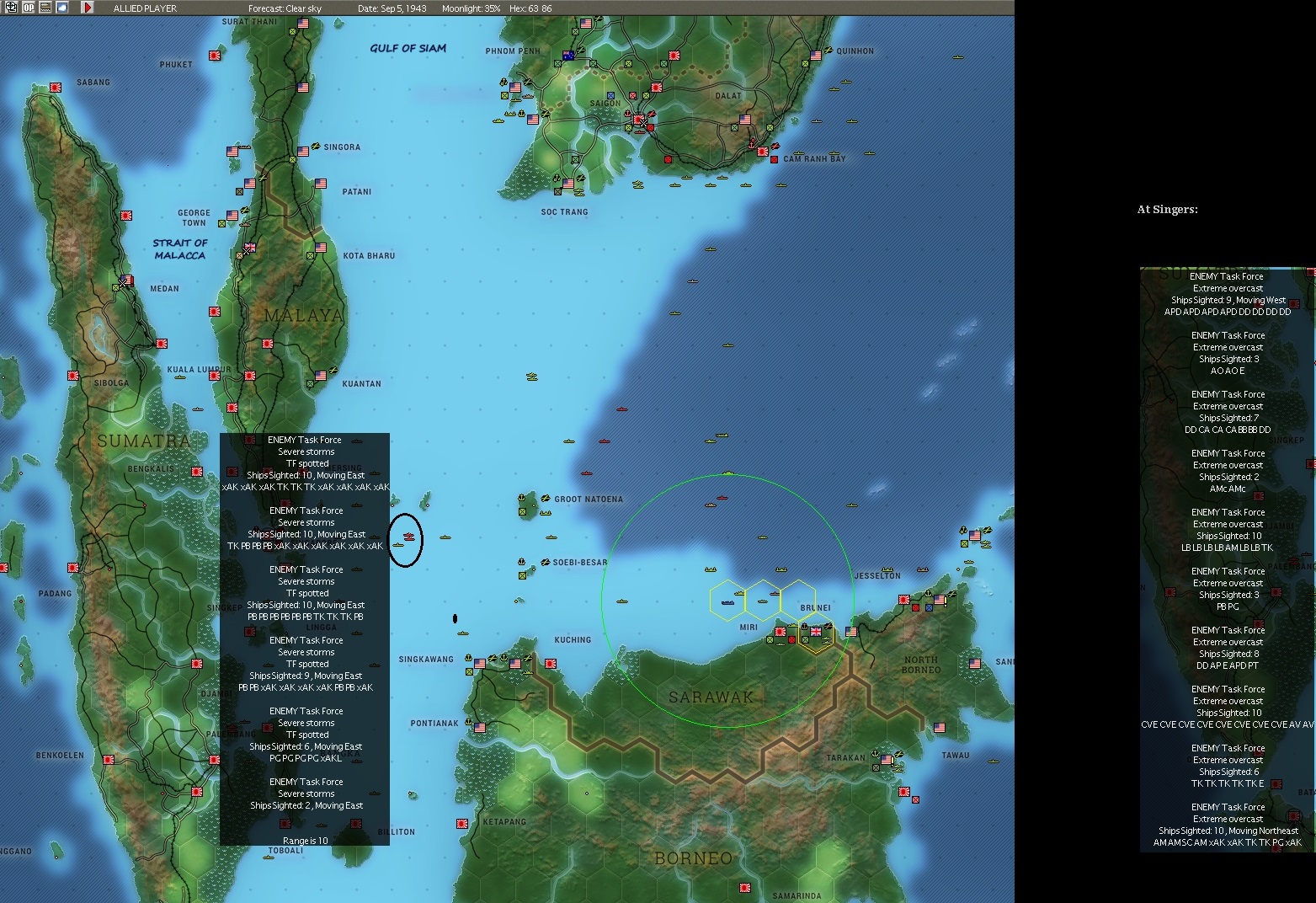
Task: Click the "LB LB LB LB AM LB LB TK" line
Action: coord(1228,548)
